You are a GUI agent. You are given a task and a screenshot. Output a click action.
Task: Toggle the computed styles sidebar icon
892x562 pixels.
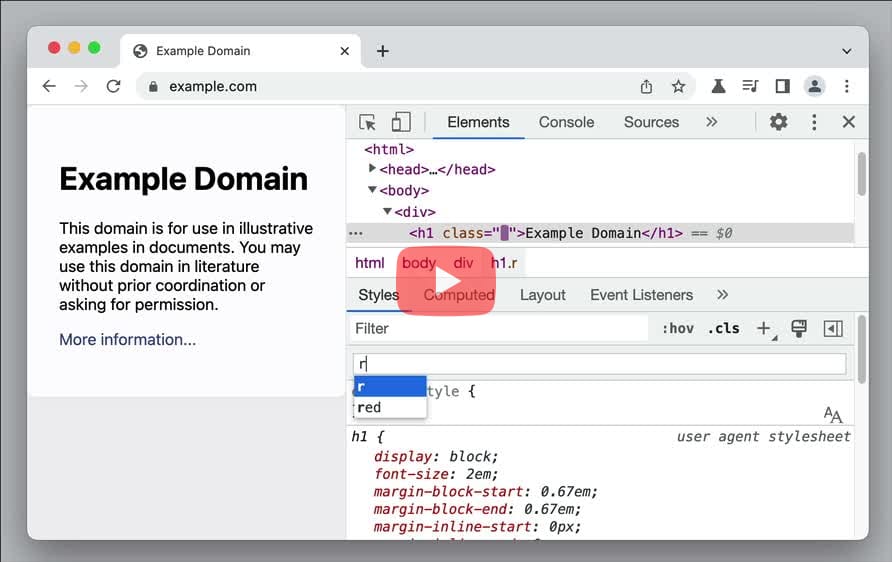click(x=833, y=328)
